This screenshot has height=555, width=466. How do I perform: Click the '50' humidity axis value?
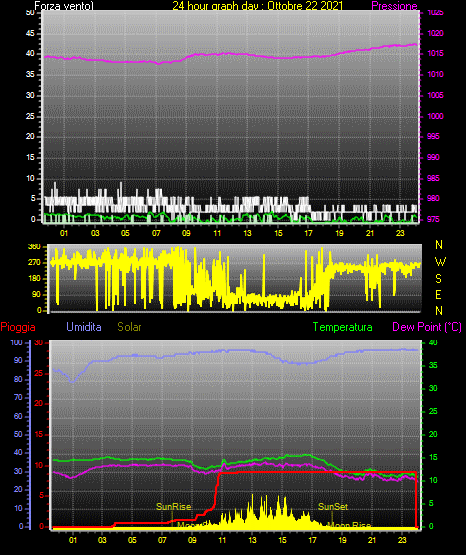(18, 434)
